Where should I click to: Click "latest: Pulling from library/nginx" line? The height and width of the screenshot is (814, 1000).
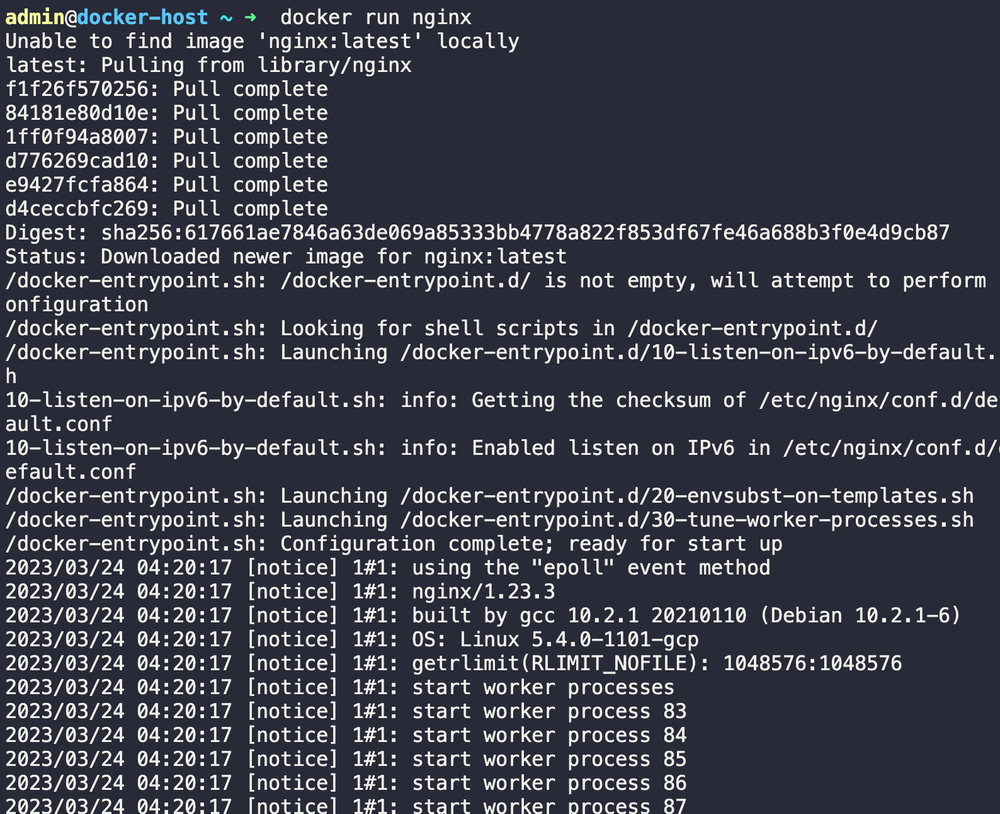208,65
